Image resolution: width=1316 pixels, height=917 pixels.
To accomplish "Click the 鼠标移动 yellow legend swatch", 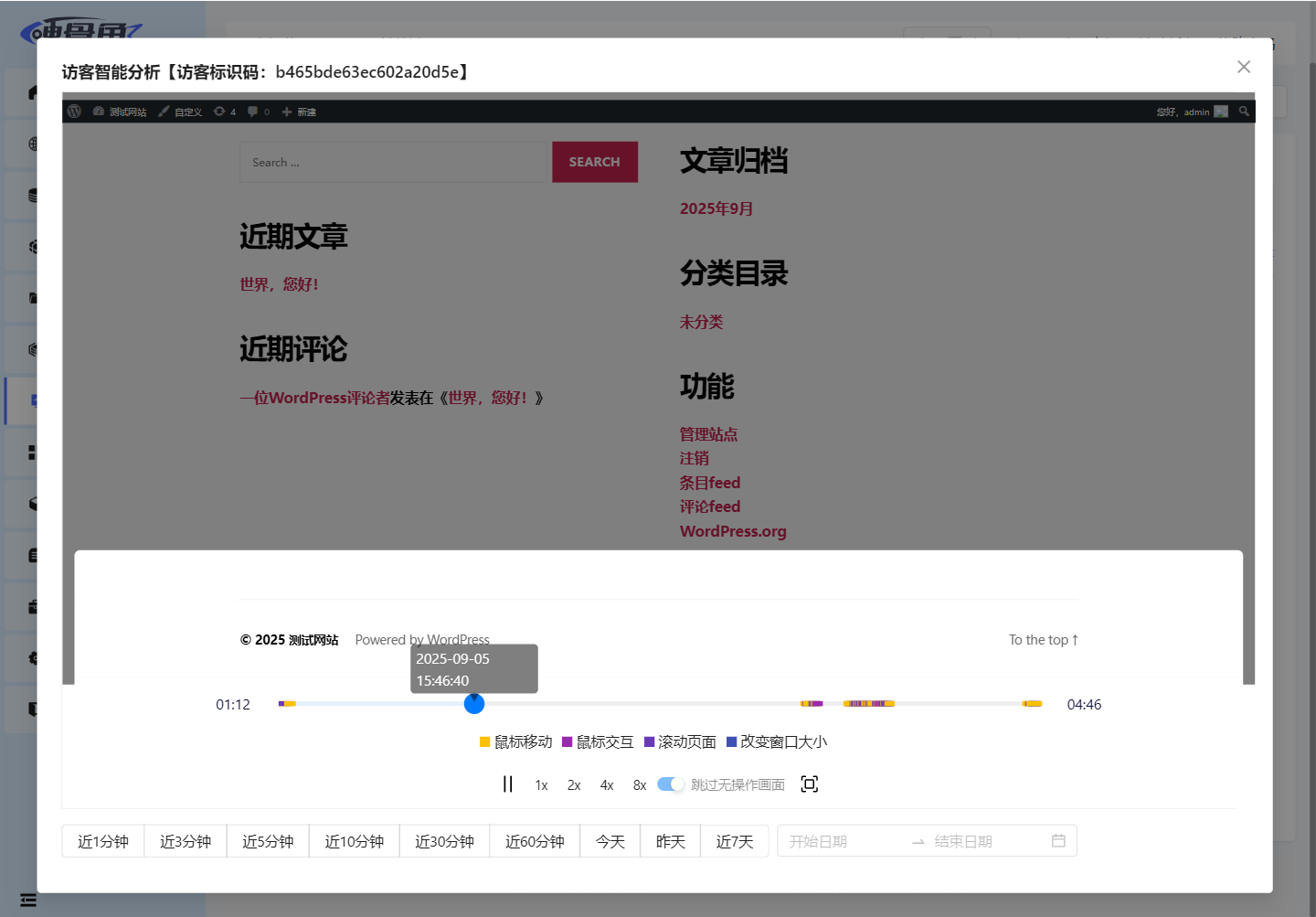I will pos(485,742).
